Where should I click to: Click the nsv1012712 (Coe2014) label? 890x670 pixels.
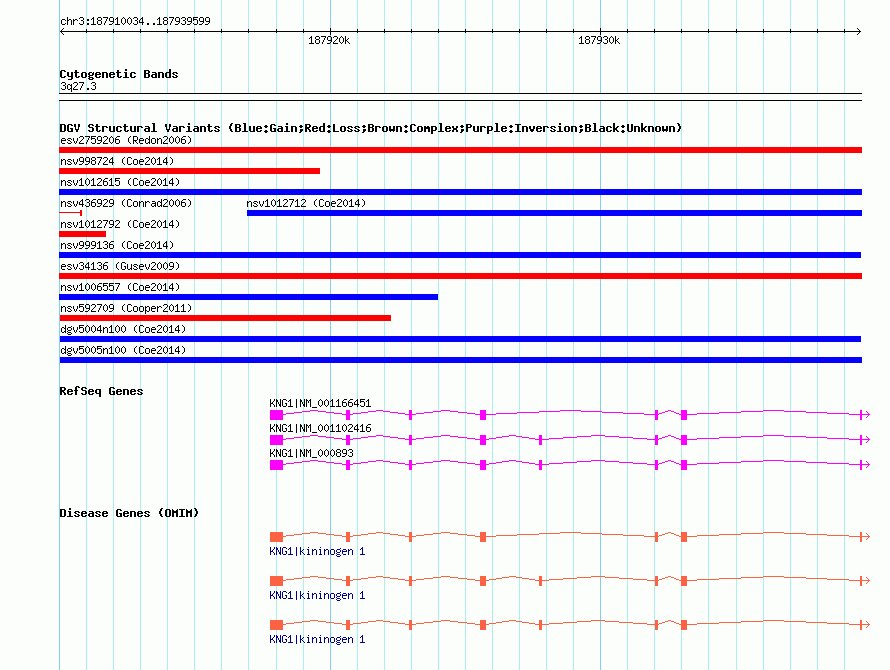[x=306, y=203]
